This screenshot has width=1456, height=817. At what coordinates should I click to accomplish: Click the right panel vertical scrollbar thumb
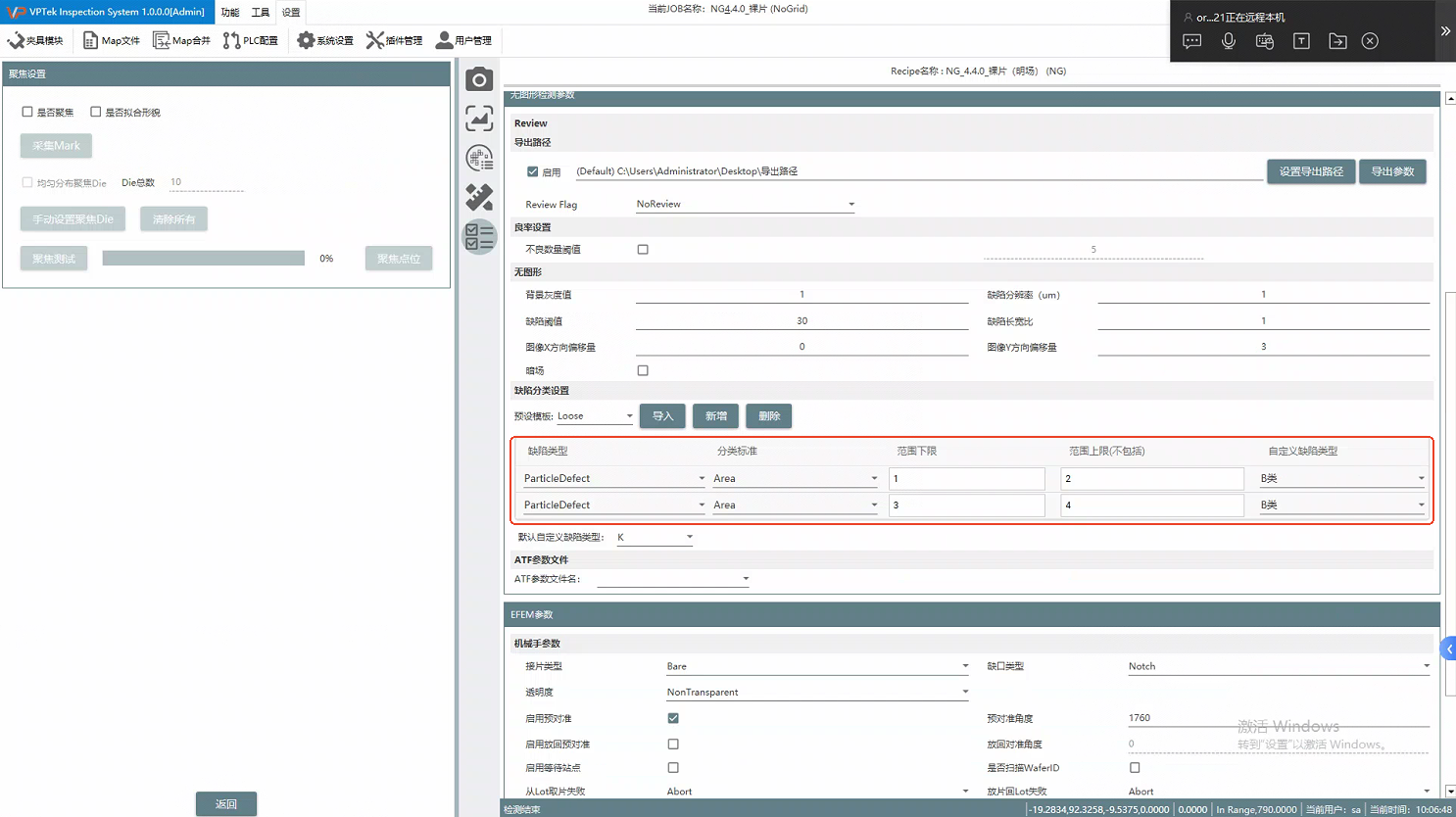click(1450, 494)
